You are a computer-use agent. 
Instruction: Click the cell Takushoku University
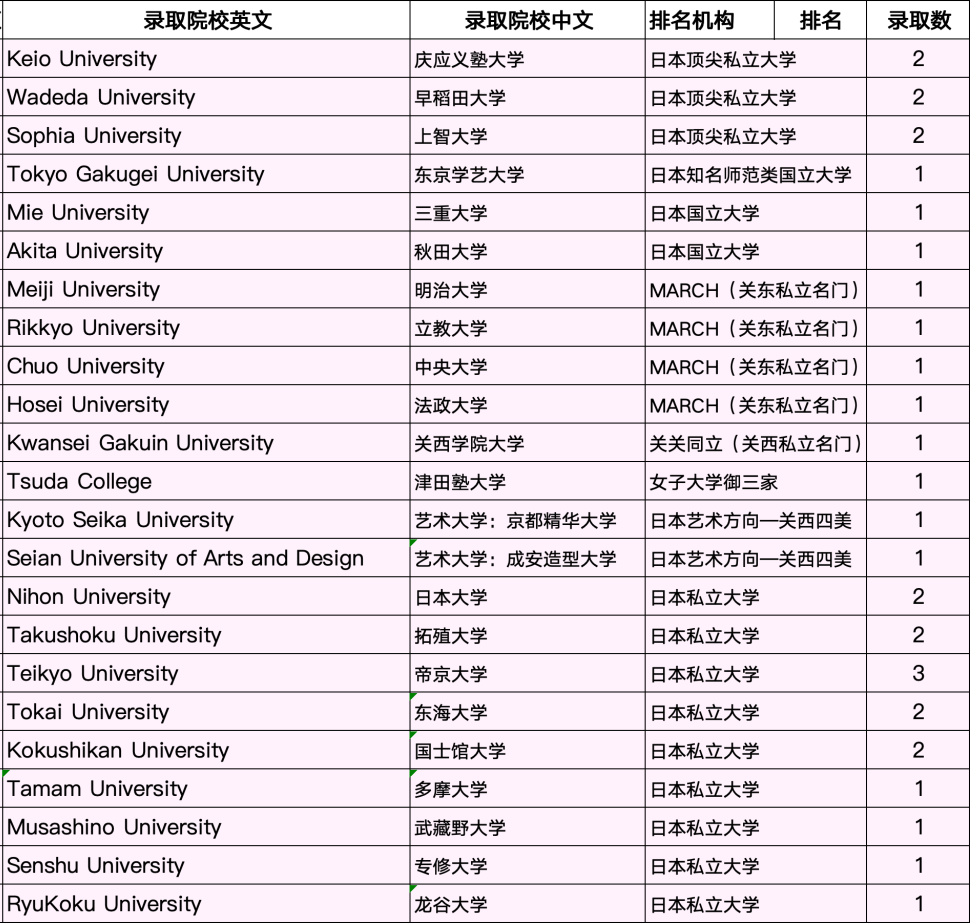[206, 635]
